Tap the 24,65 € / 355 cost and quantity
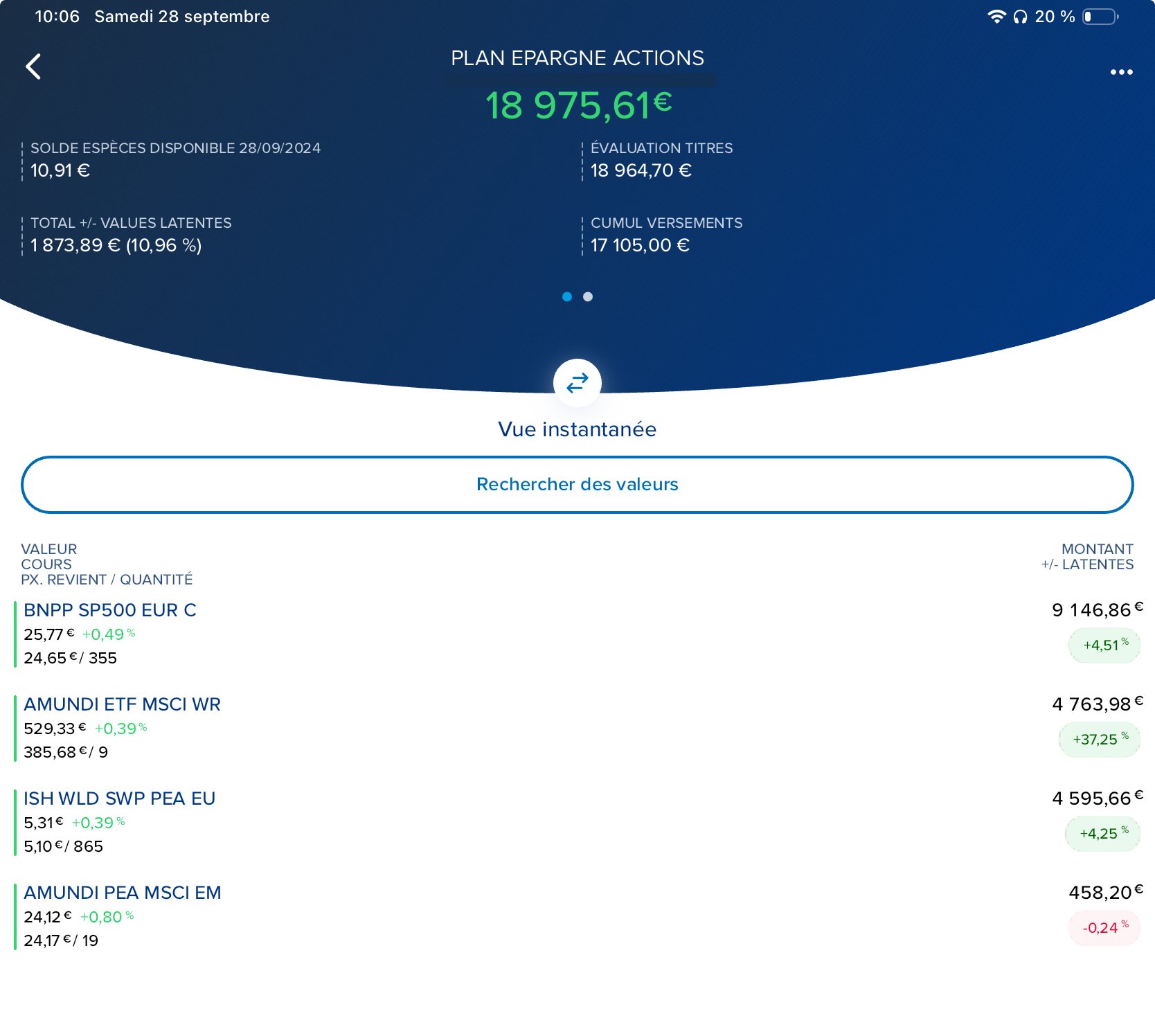Image resolution: width=1155 pixels, height=1036 pixels. tap(70, 658)
